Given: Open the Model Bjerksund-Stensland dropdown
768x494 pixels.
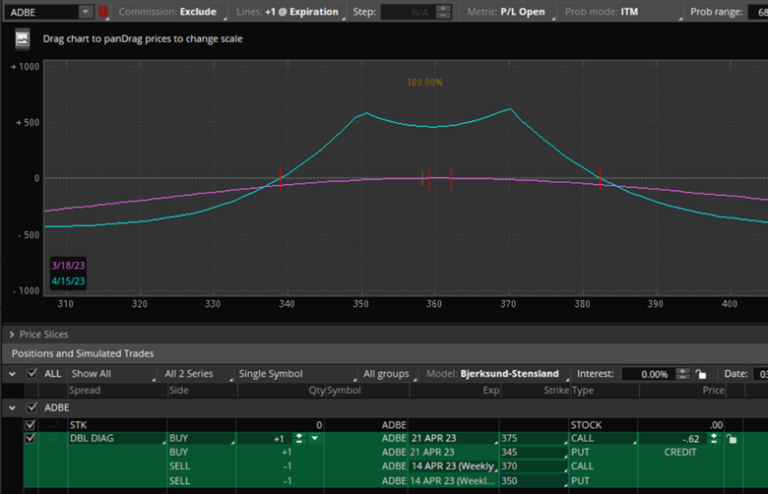Looking at the screenshot, I should [x=496, y=374].
